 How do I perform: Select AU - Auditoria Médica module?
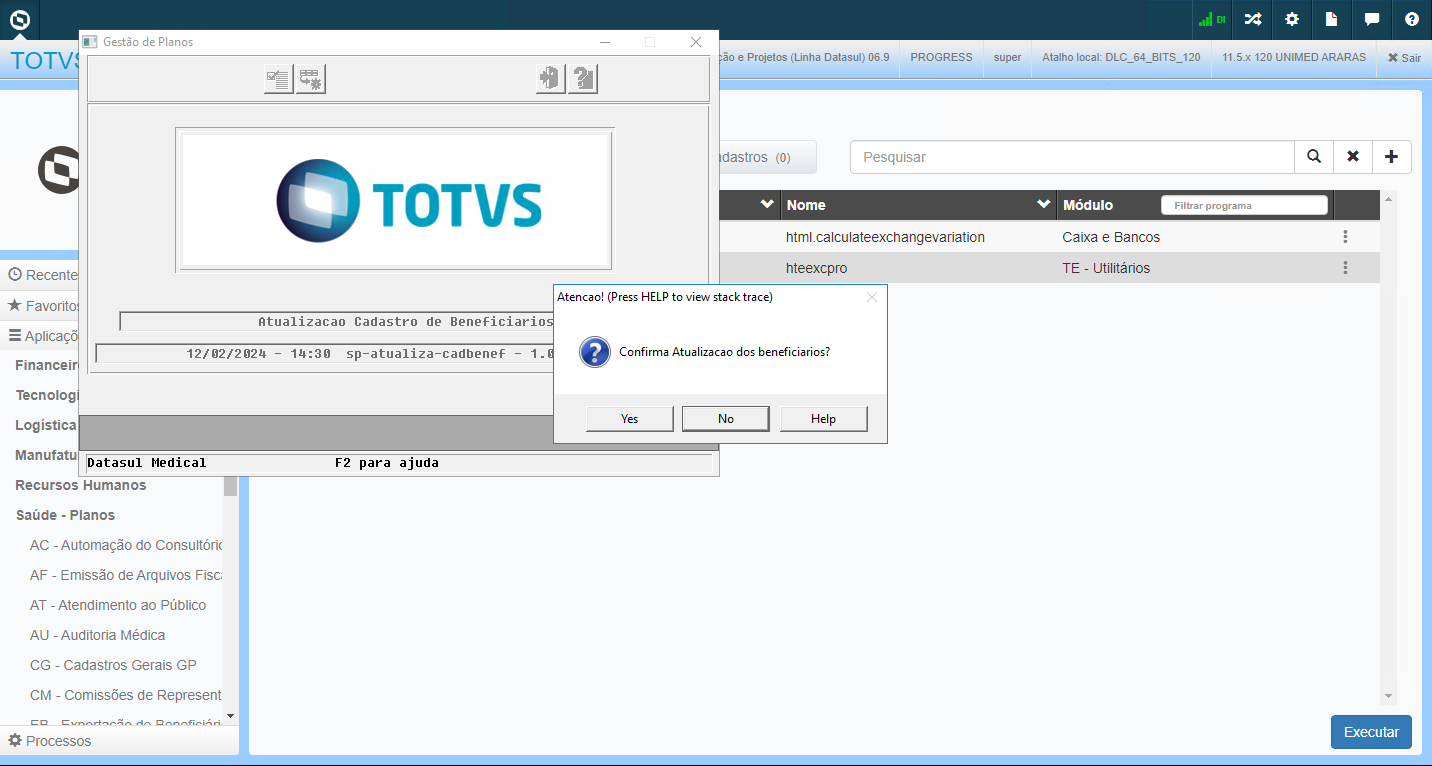coord(98,635)
